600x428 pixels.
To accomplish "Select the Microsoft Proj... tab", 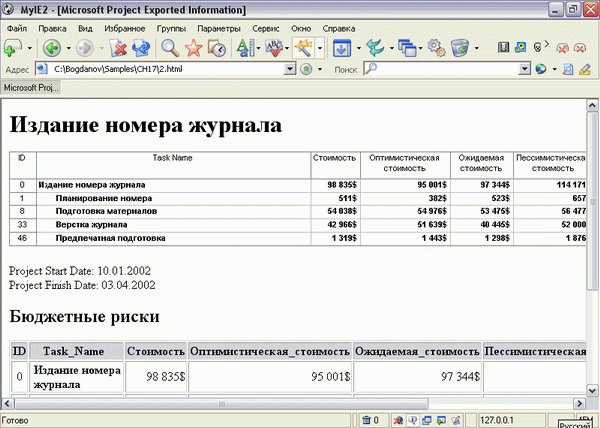I will [x=31, y=88].
